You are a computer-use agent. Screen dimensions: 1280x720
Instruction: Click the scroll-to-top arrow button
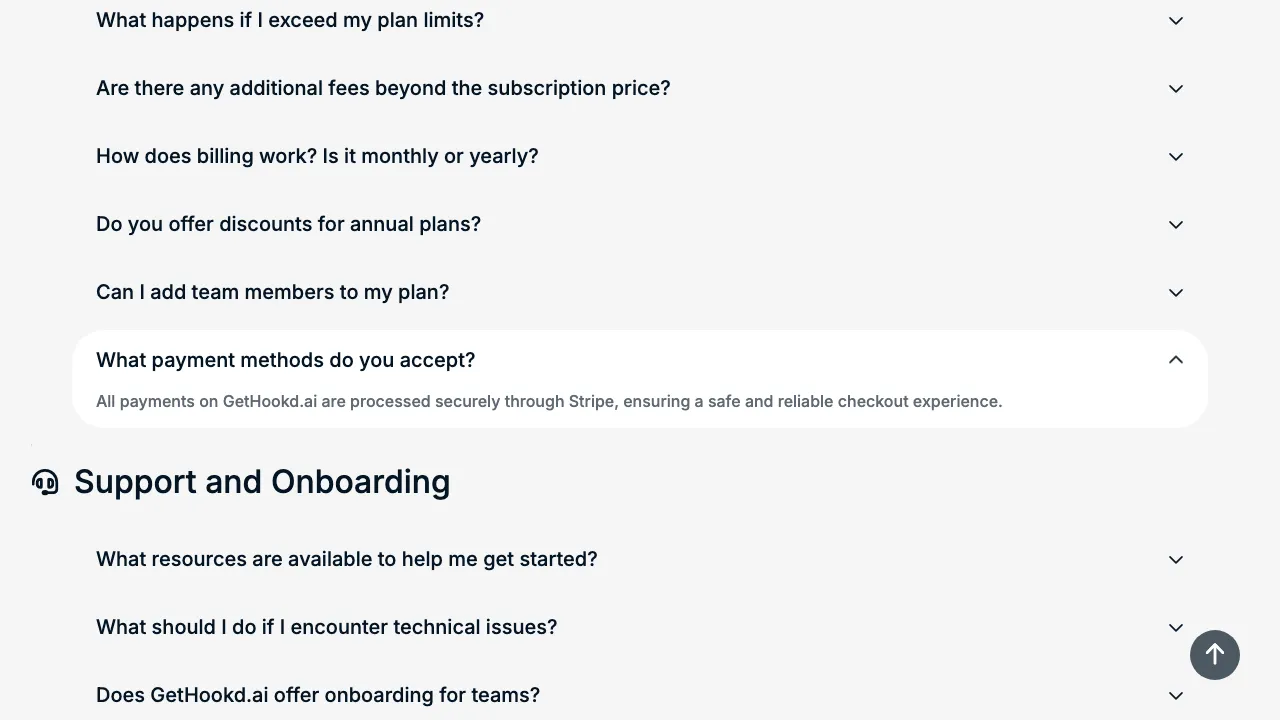(1214, 655)
